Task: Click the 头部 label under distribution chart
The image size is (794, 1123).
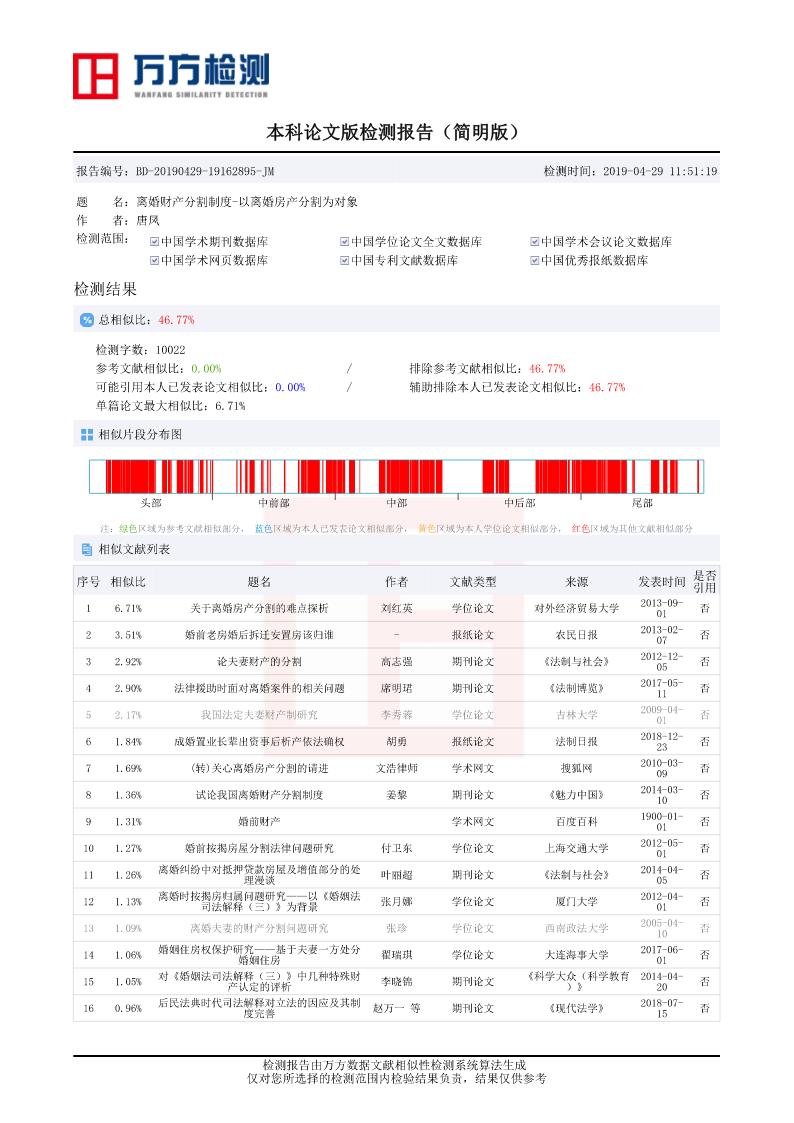Action: click(151, 503)
